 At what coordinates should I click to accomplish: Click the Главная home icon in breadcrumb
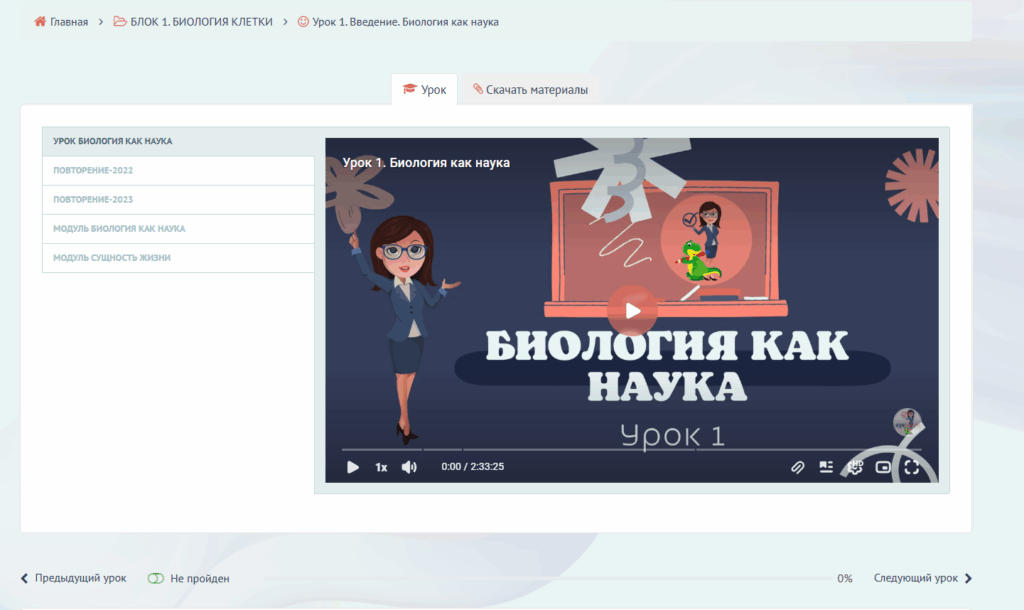pos(40,22)
